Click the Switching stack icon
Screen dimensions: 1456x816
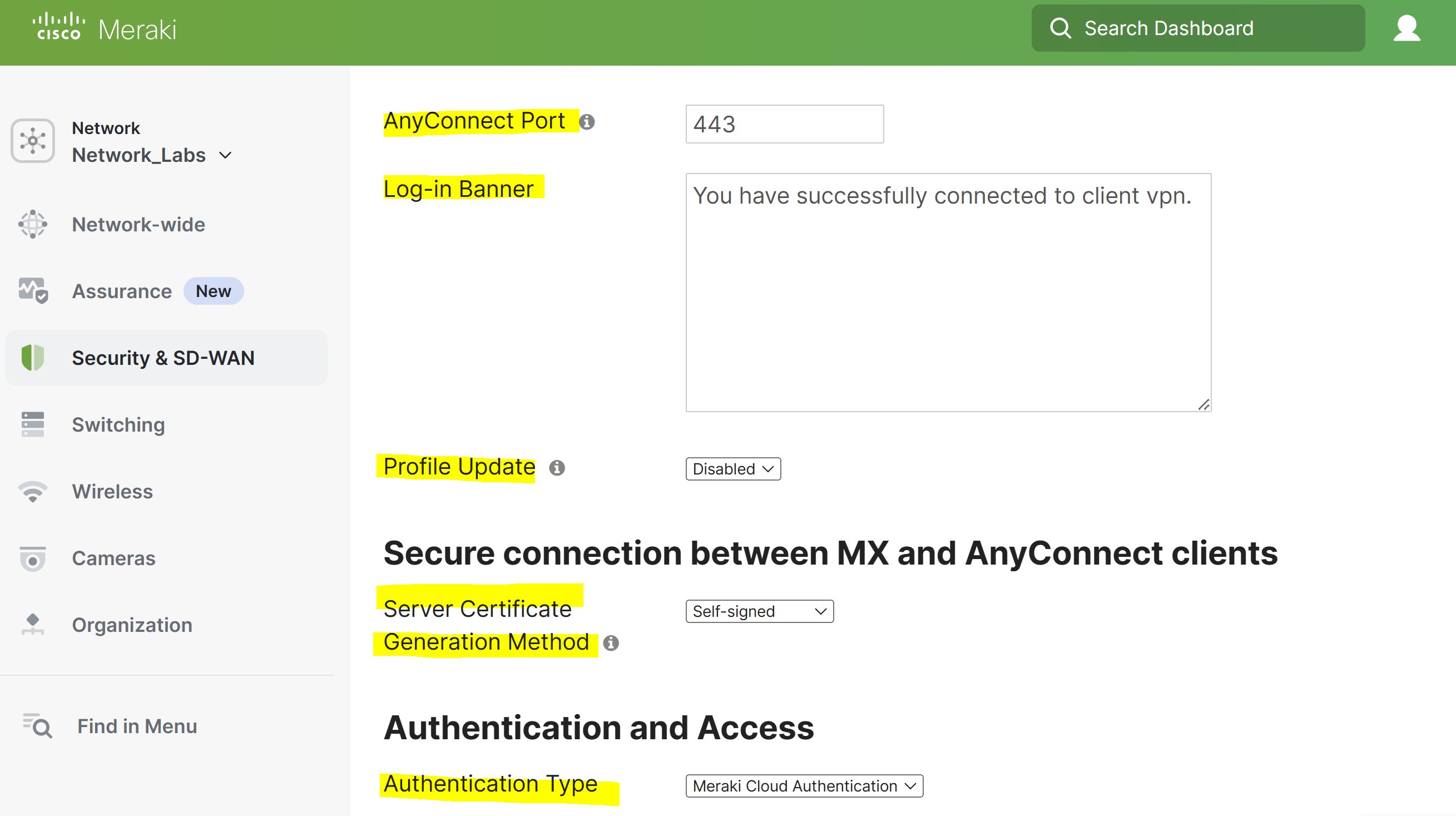pos(33,424)
